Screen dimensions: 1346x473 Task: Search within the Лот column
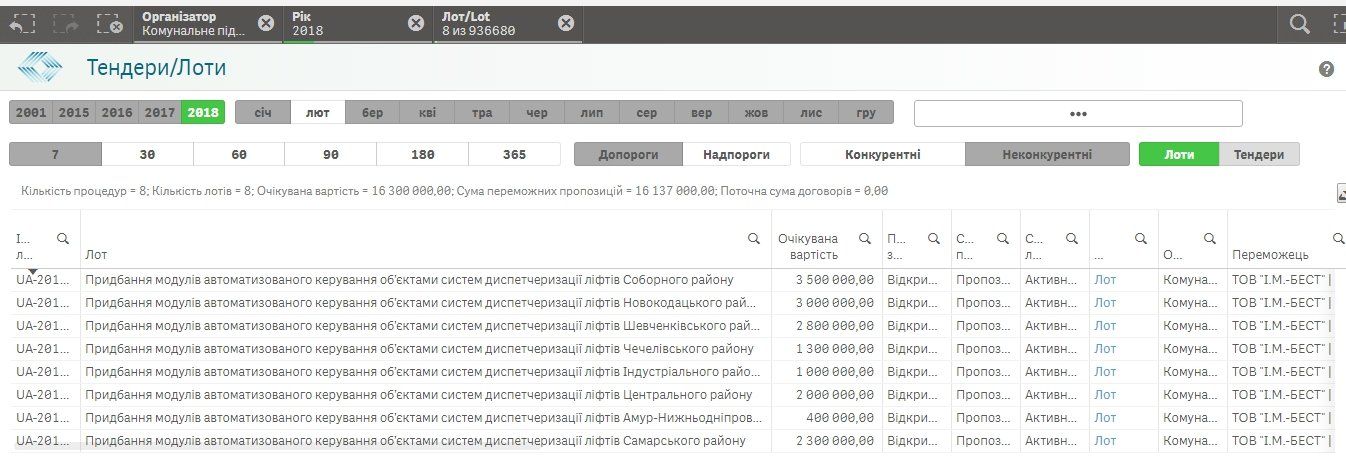click(755, 239)
